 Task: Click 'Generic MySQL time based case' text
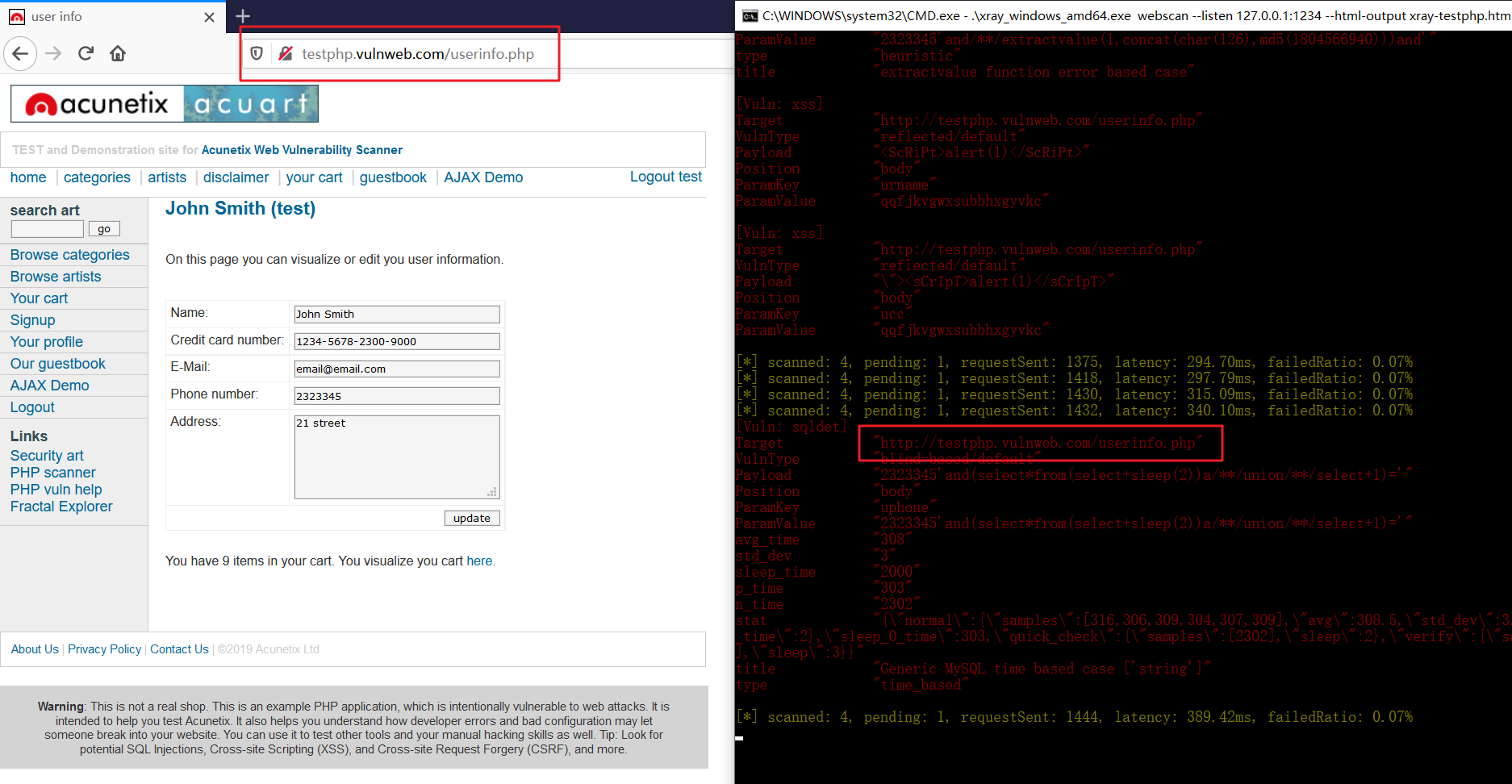point(1042,669)
